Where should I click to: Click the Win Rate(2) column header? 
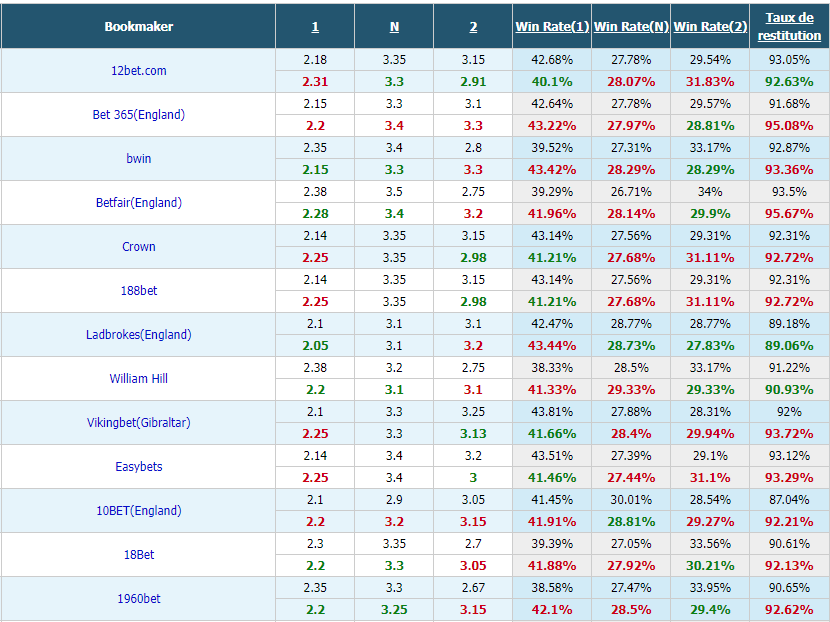click(x=710, y=26)
